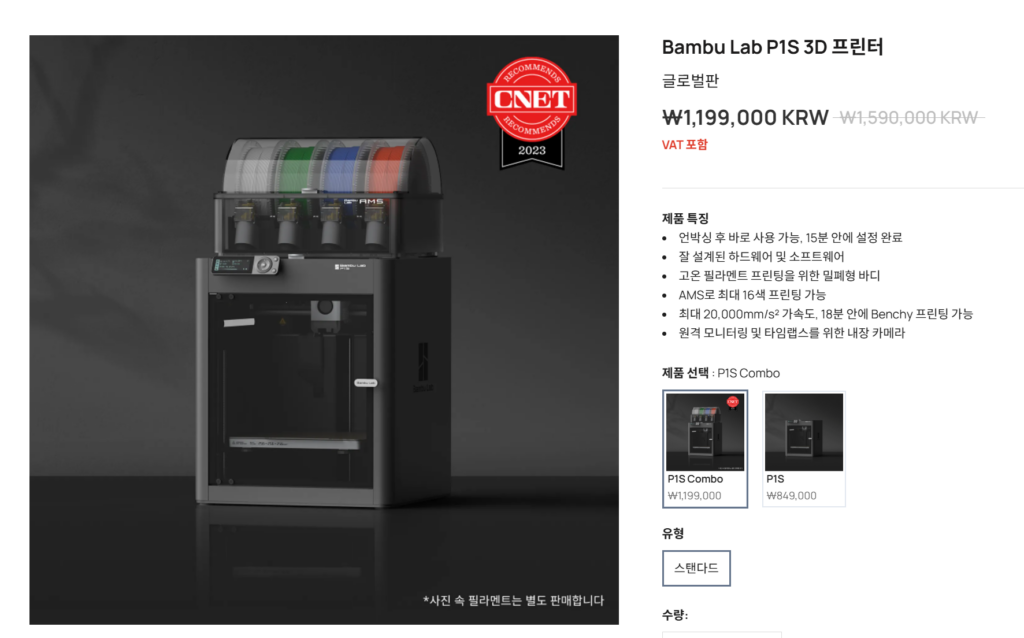The height and width of the screenshot is (638, 1024).
Task: Click the red filament spool in AMS
Action: 389,168
